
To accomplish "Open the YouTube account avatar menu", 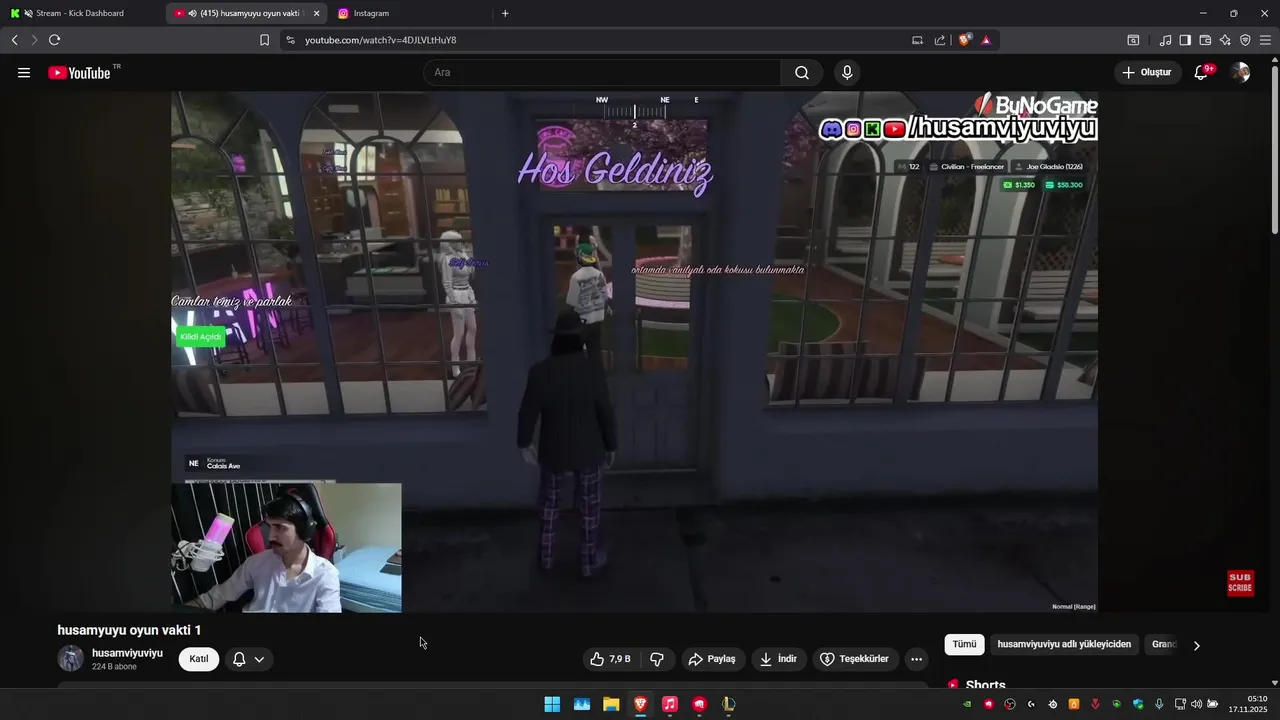I will coord(1240,73).
